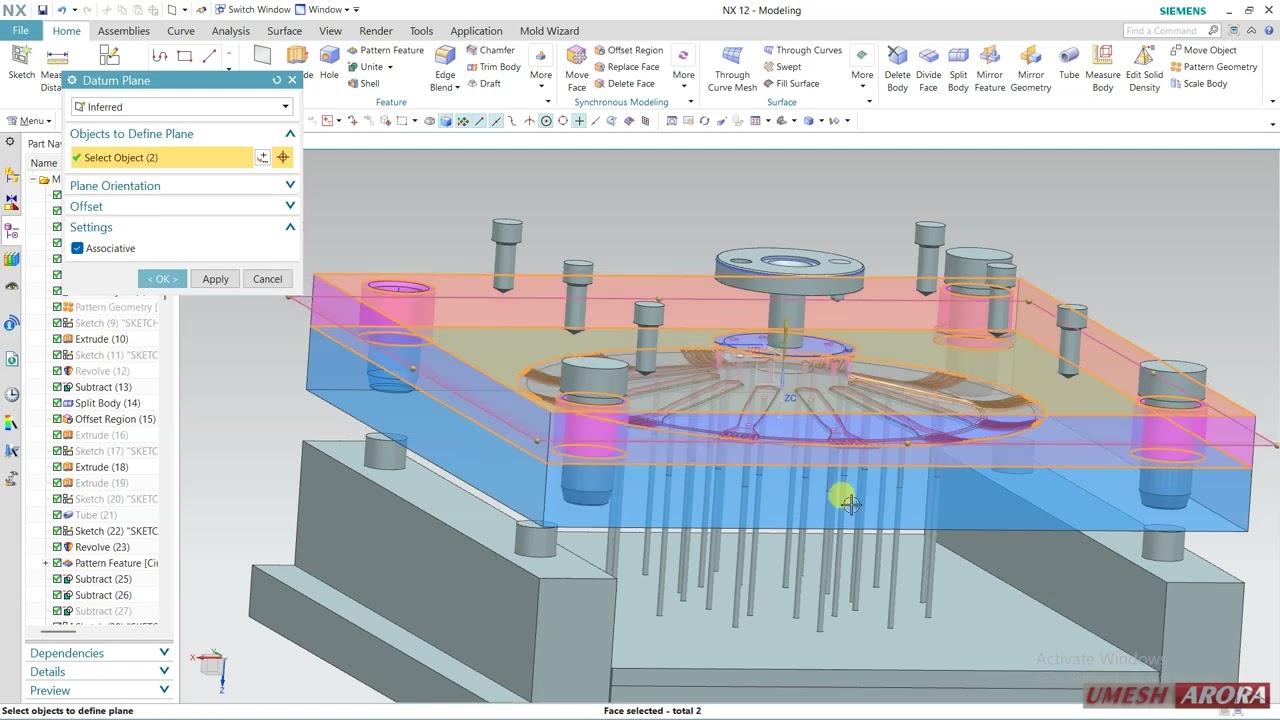Expand Pattern Feature tree node
This screenshot has height=720, width=1280.
pos(45,563)
